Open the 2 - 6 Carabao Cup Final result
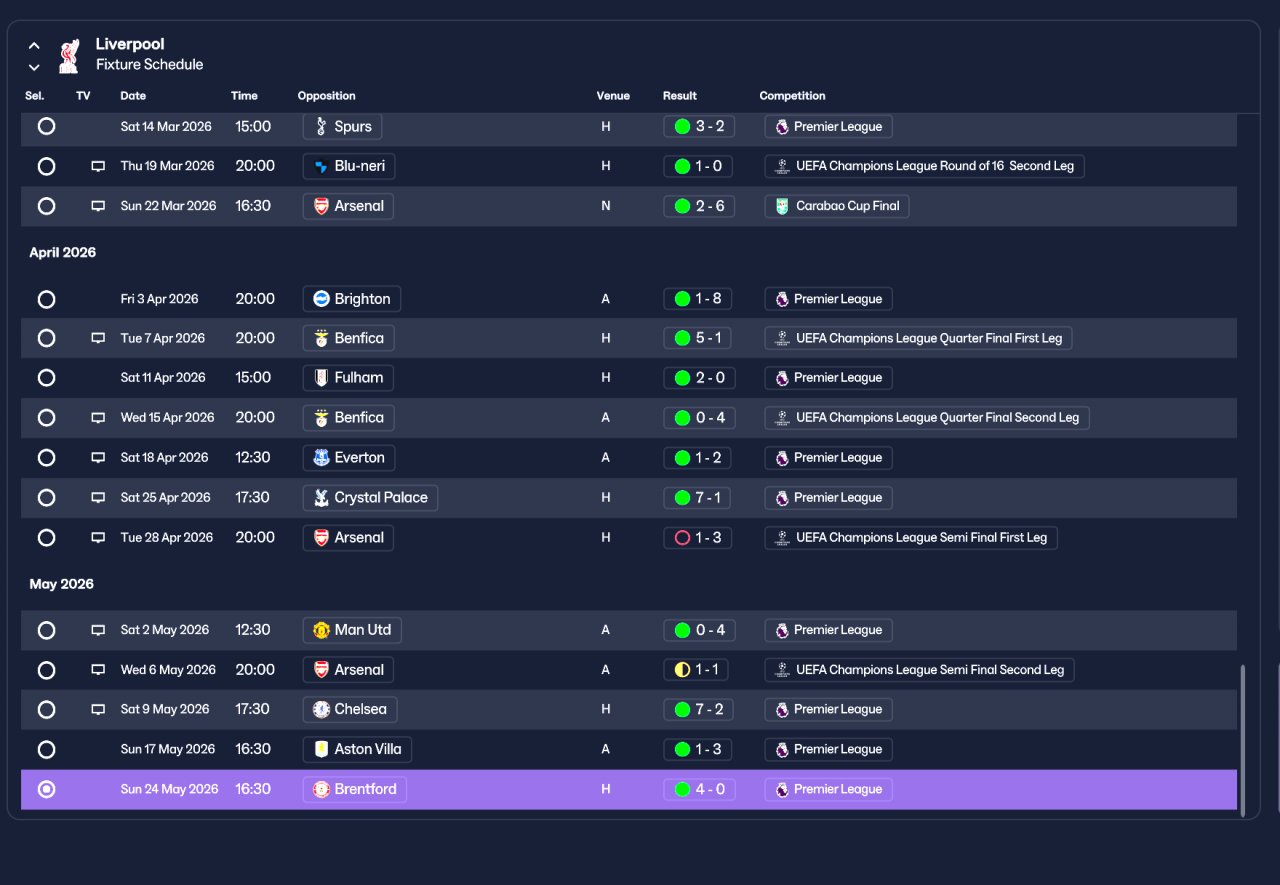Screen dimensions: 1280x885 coord(699,206)
